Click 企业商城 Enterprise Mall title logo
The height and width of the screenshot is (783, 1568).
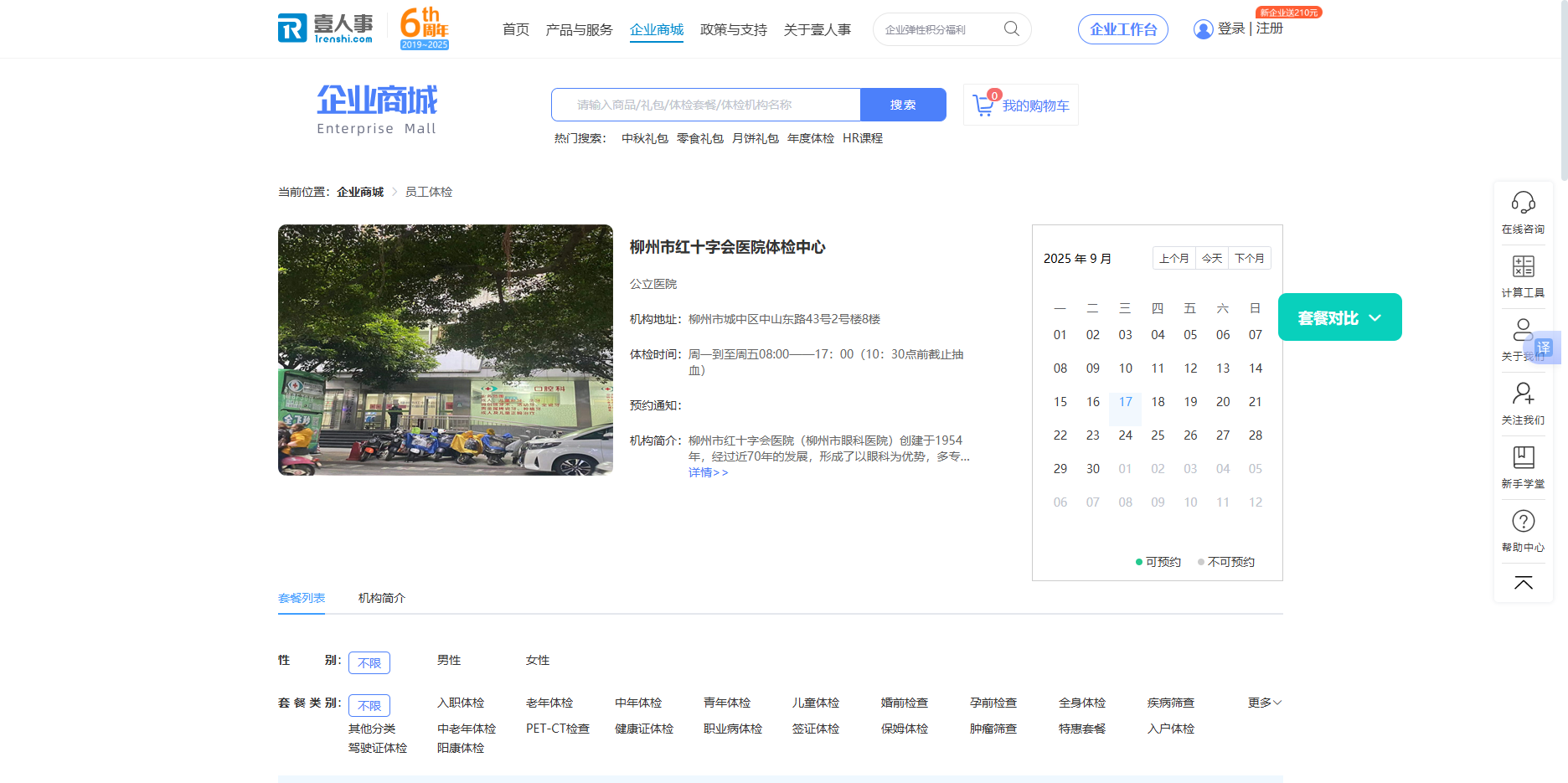point(377,110)
